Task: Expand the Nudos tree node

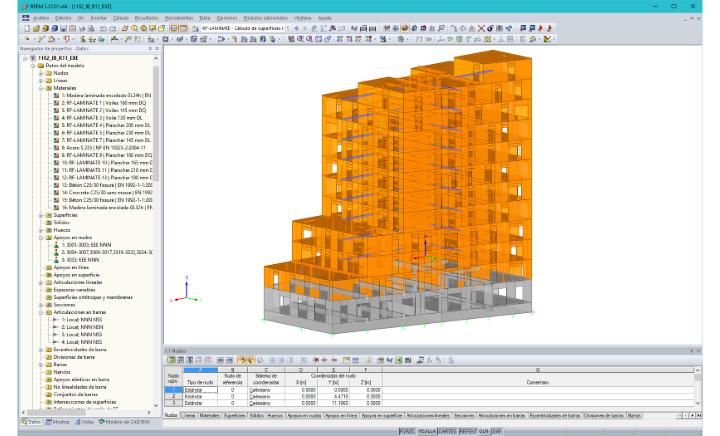Action: tap(41, 73)
